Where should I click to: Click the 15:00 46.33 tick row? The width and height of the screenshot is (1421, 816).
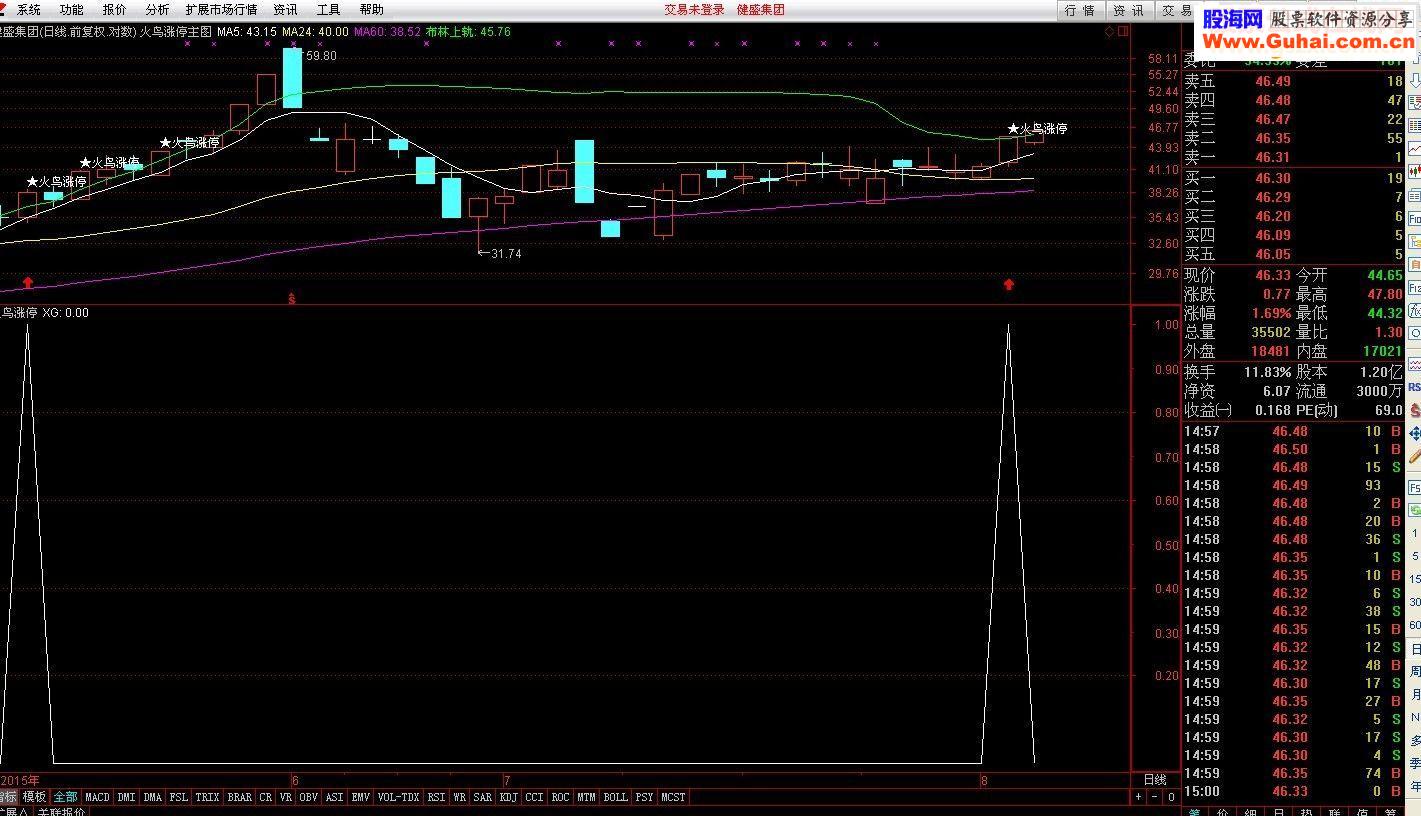tap(1294, 791)
